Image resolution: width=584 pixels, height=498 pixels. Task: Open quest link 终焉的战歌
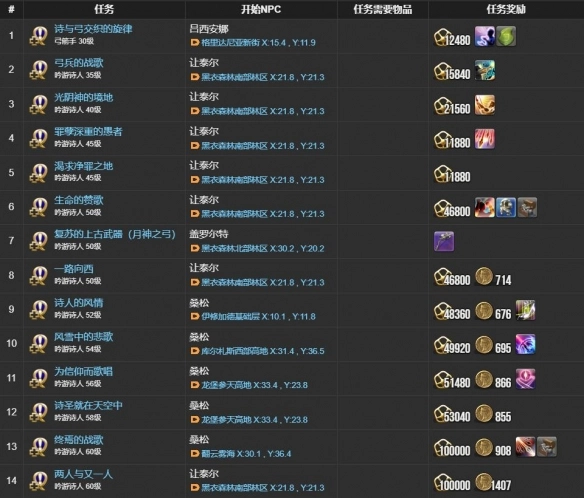[x=79, y=440]
